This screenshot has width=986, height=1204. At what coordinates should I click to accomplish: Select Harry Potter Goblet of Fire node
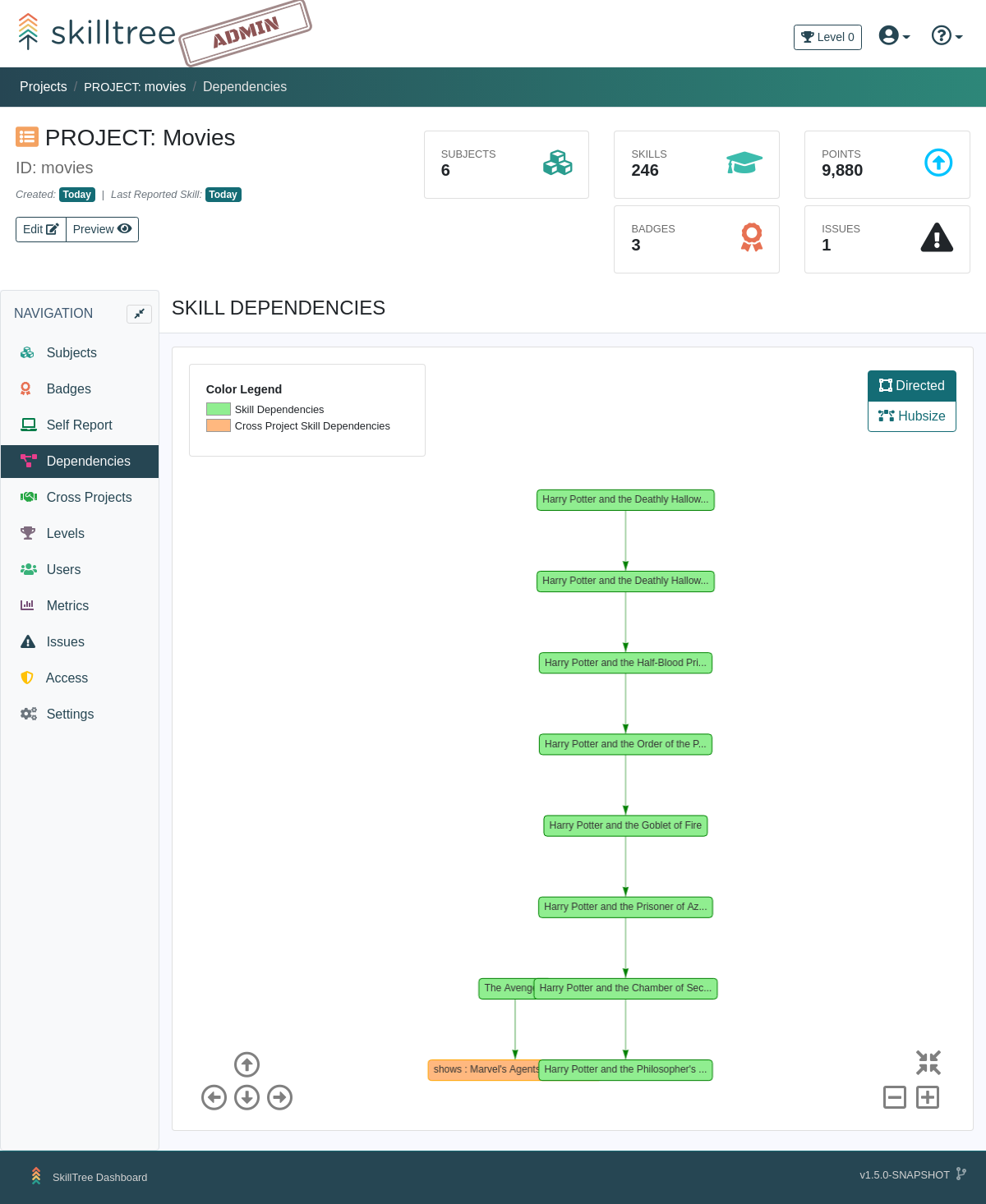click(625, 825)
